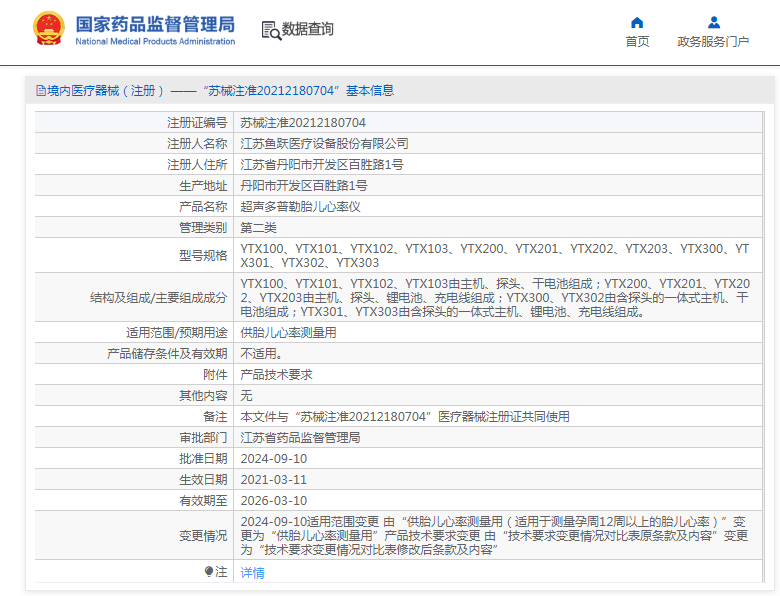Select registration number 苏械注准20212180704 value cell
Viewport: 780px width, 596px height.
[x=498, y=122]
